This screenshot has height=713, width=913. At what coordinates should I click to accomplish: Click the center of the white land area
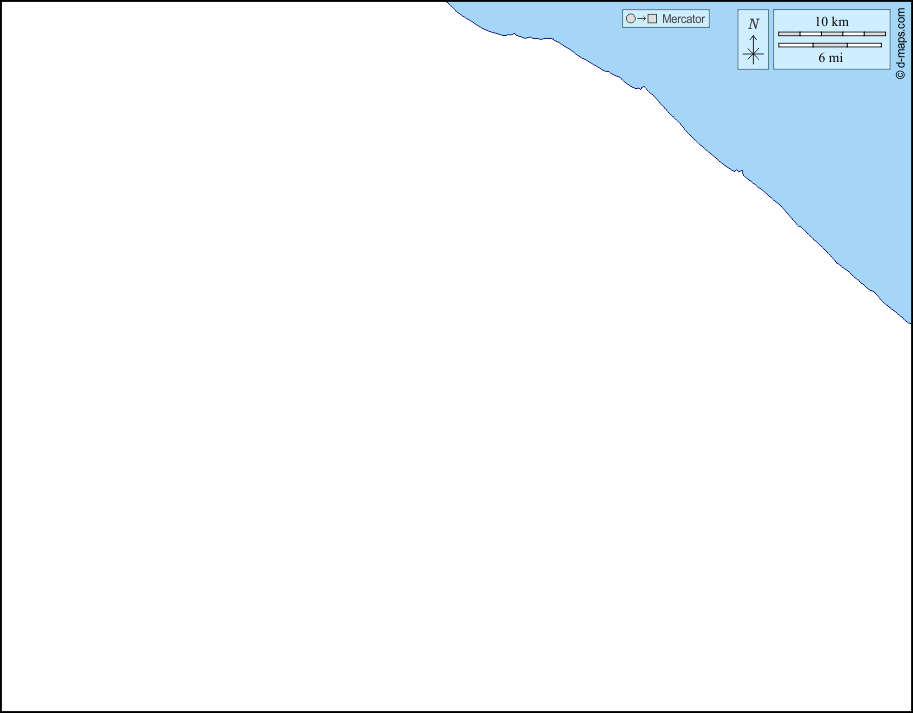click(x=400, y=400)
